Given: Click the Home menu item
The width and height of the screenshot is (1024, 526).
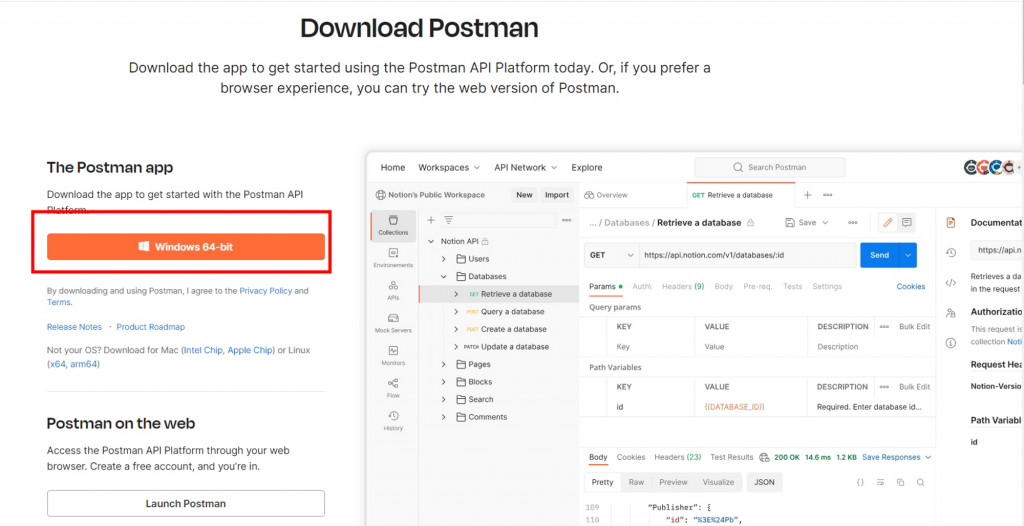Looking at the screenshot, I should tap(393, 167).
